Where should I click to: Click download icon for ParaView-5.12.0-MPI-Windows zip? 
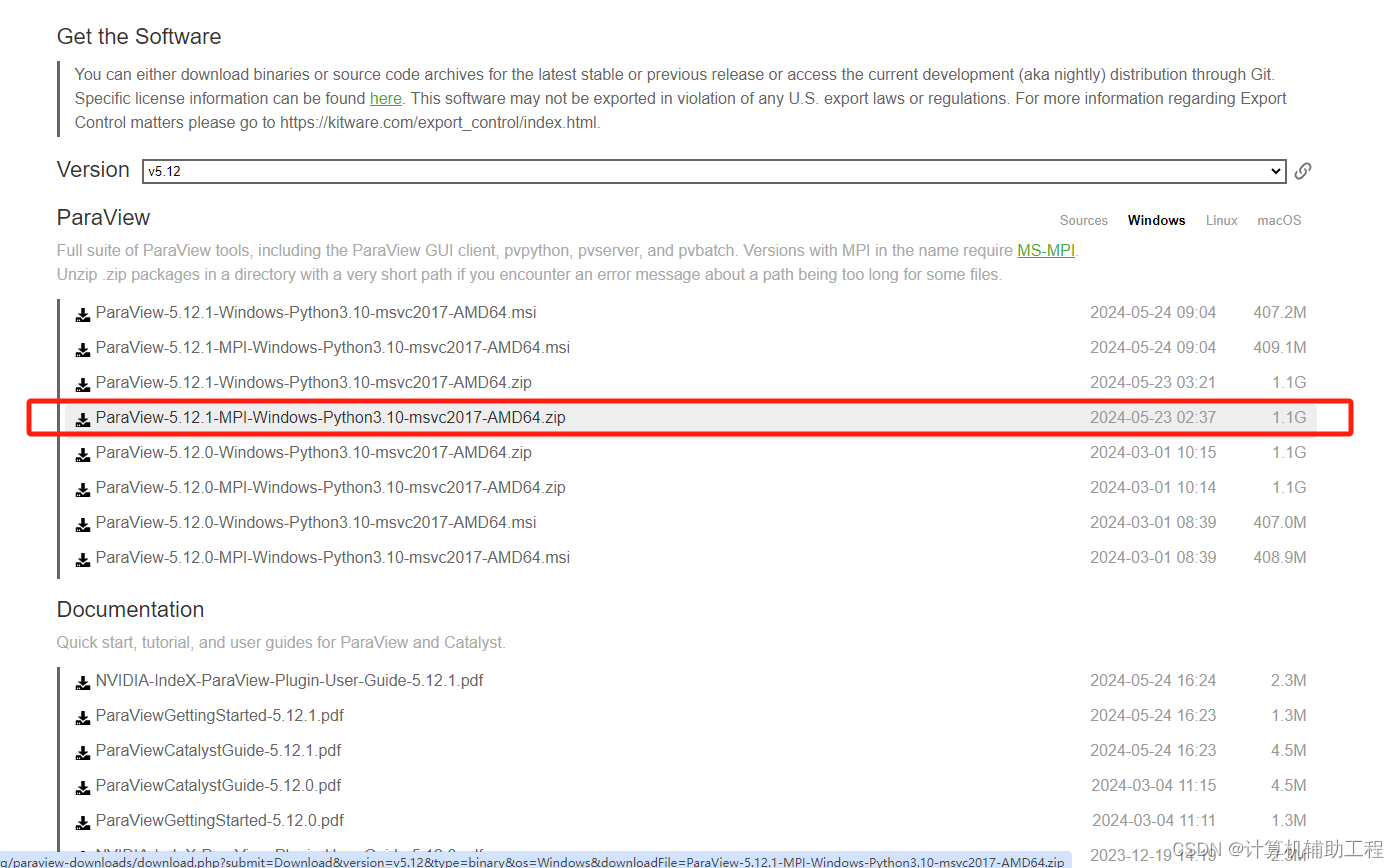point(83,490)
